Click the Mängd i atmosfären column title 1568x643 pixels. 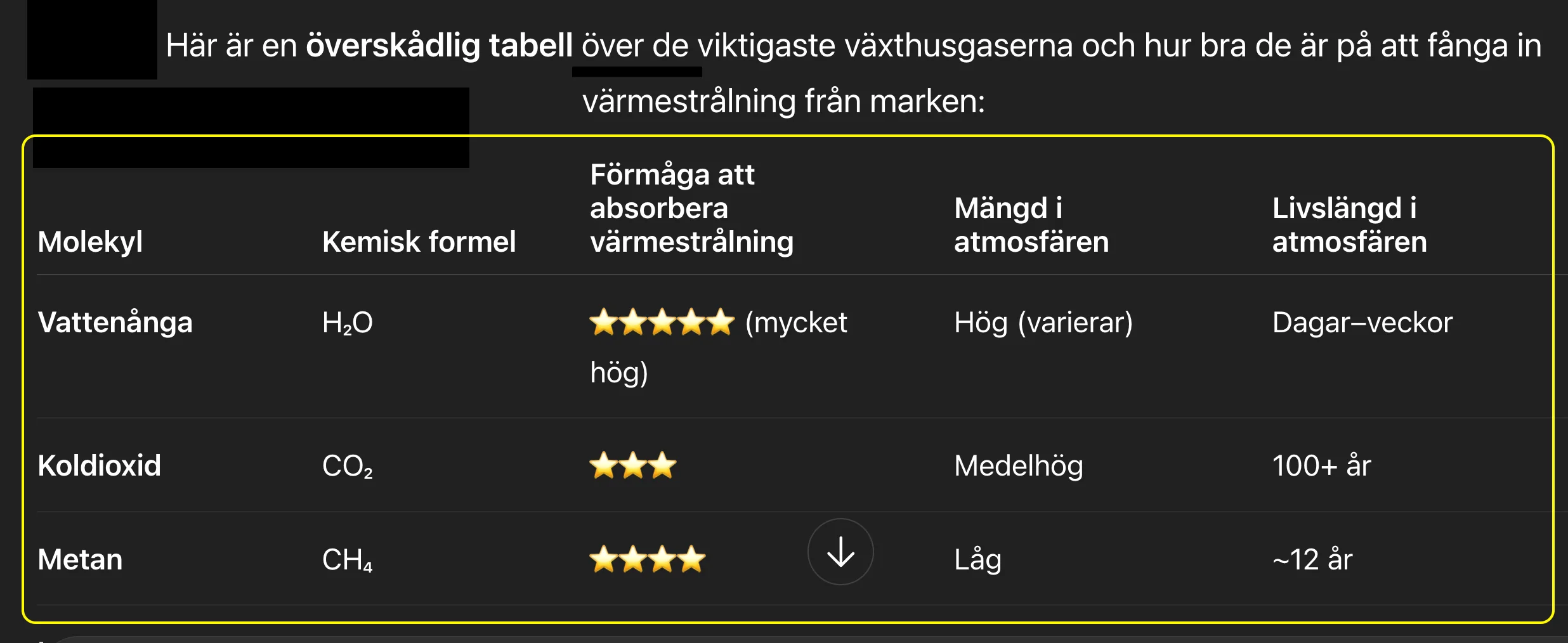tap(1031, 224)
